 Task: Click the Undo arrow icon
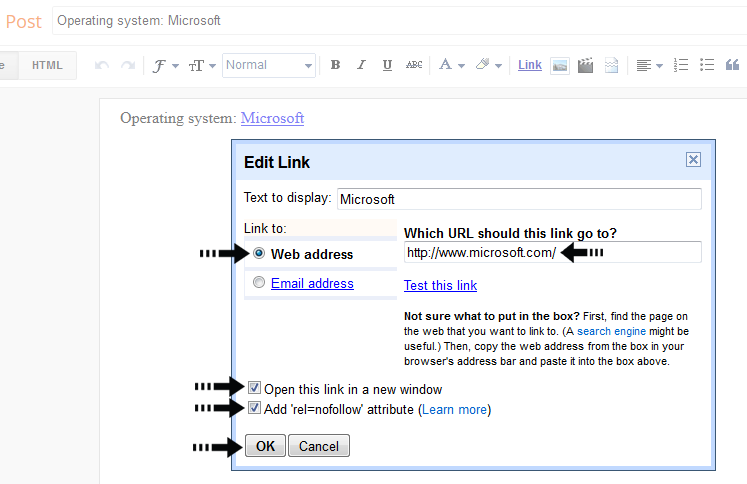[101, 65]
